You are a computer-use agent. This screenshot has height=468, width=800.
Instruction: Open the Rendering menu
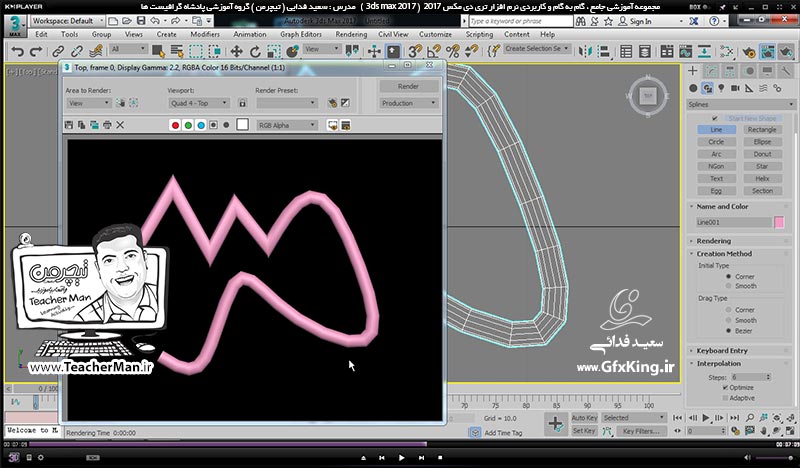(351, 34)
